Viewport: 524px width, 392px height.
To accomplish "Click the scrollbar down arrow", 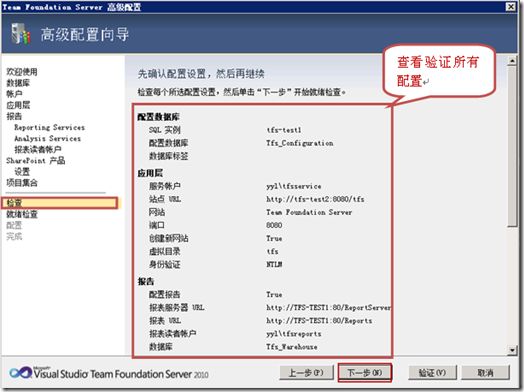I will [512, 350].
